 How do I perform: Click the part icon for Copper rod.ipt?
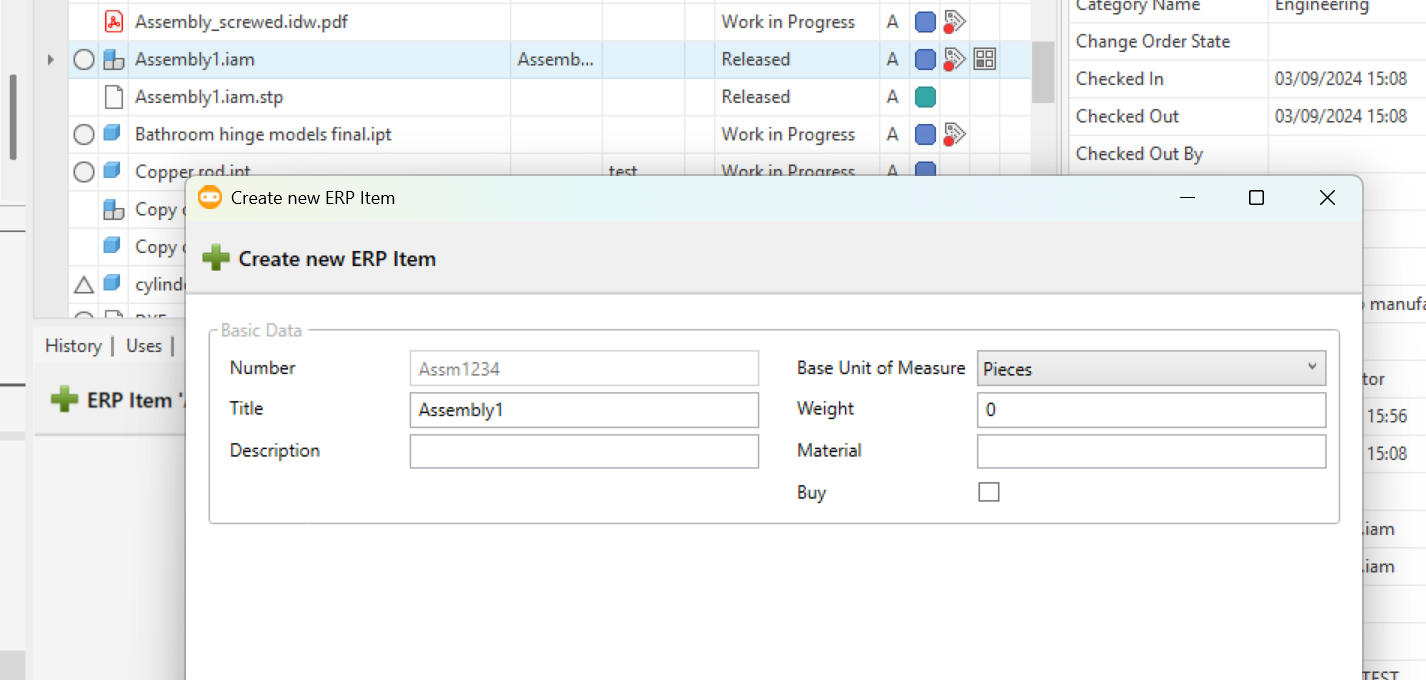[113, 171]
